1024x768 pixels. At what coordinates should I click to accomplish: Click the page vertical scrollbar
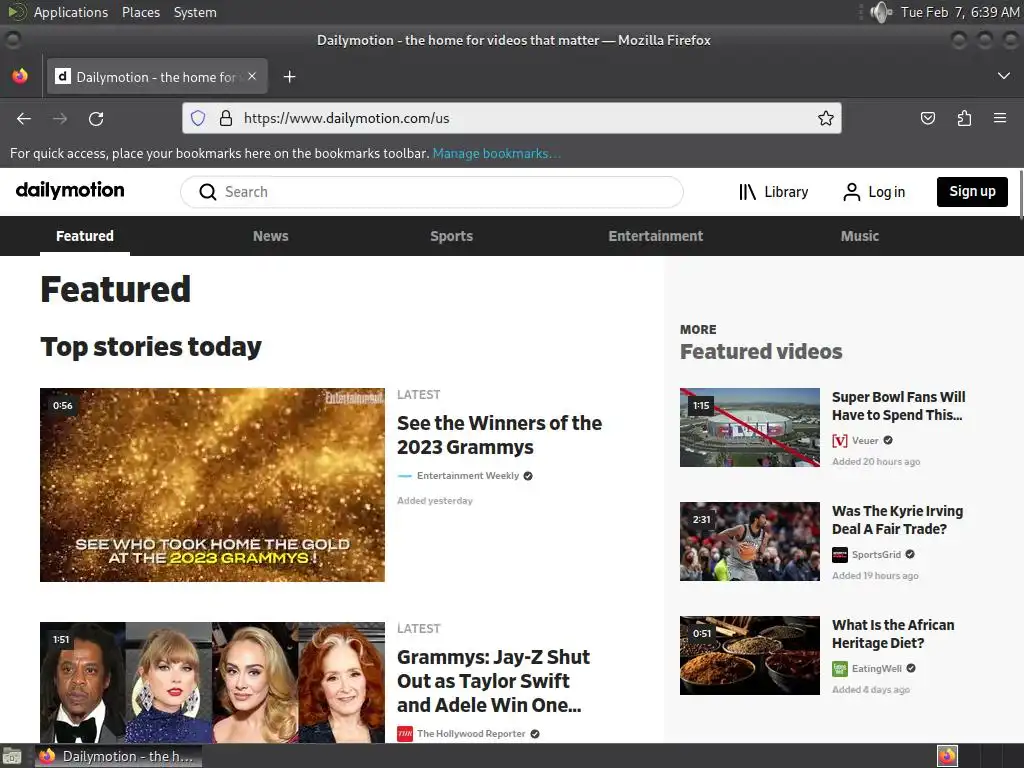[1021, 195]
